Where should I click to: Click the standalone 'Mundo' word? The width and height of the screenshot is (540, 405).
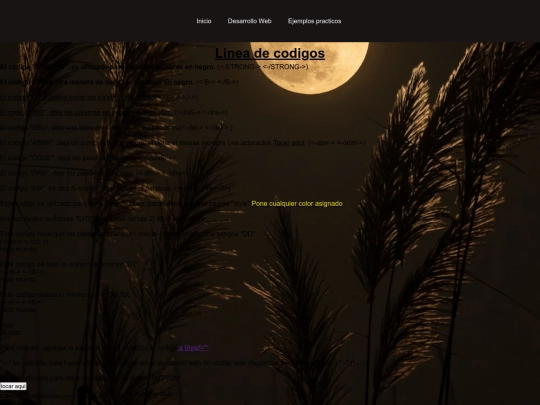(x=10, y=333)
